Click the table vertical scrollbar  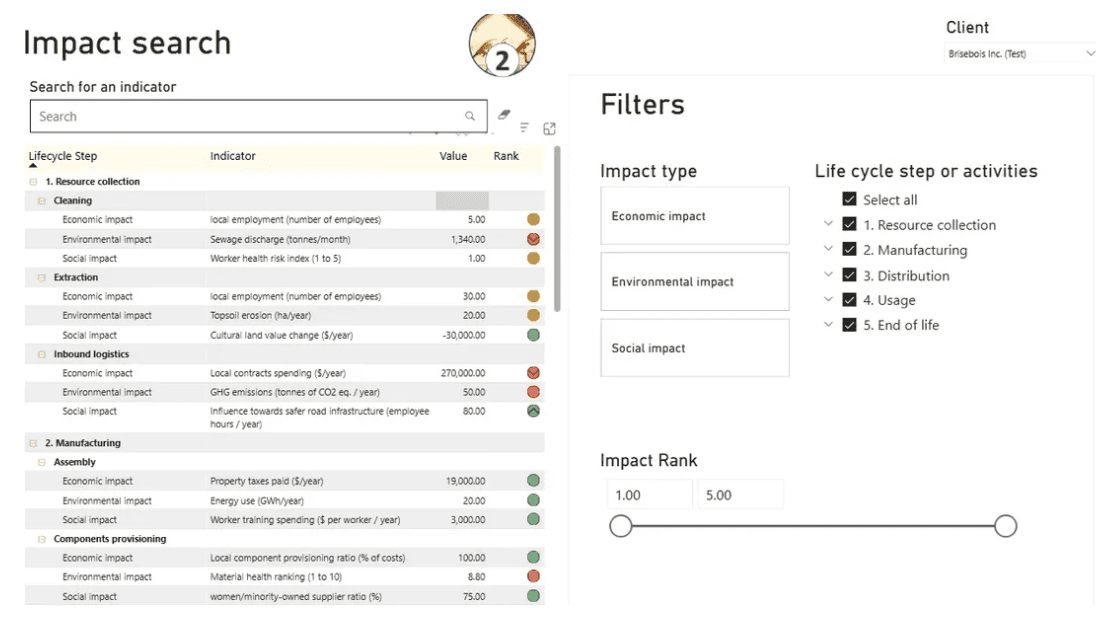pyautogui.click(x=557, y=229)
